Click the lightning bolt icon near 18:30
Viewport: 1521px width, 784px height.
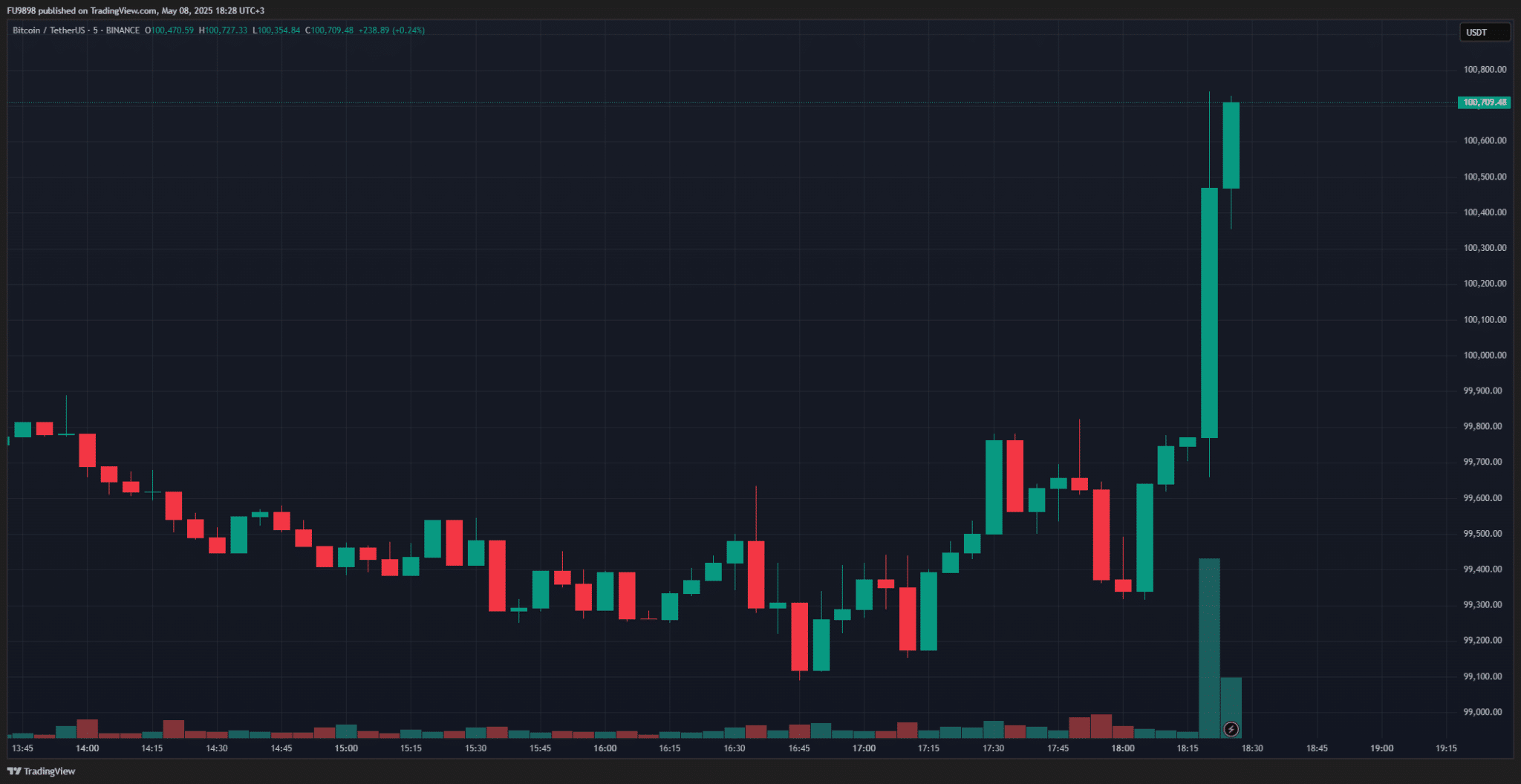coord(1231,729)
